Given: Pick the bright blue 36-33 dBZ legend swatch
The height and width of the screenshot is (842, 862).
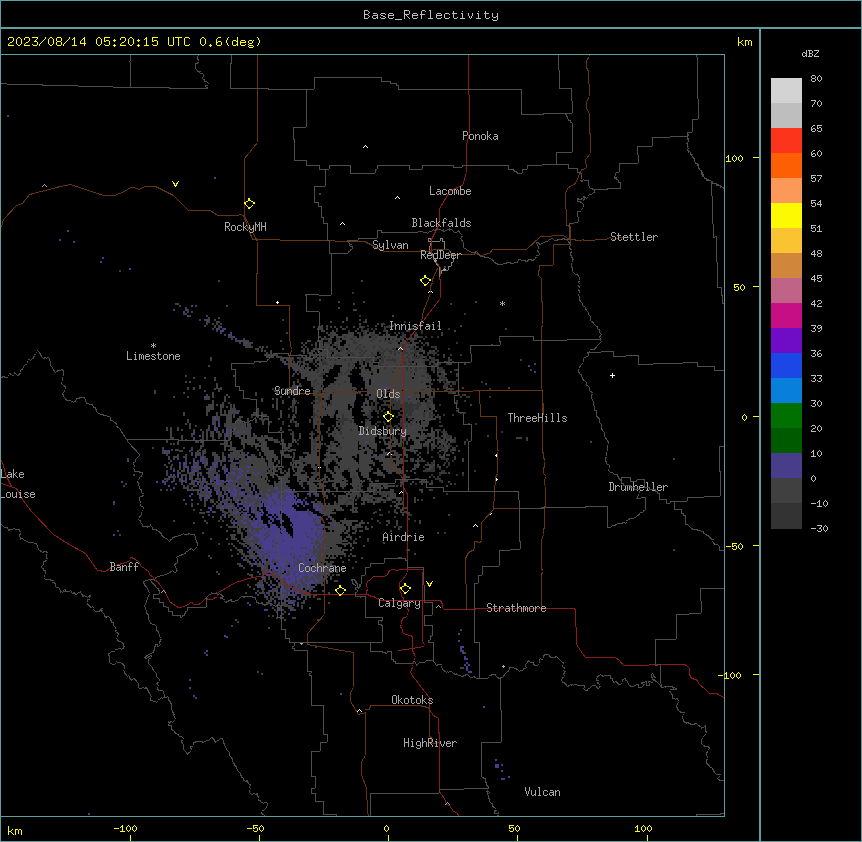Looking at the screenshot, I should pos(786,365).
